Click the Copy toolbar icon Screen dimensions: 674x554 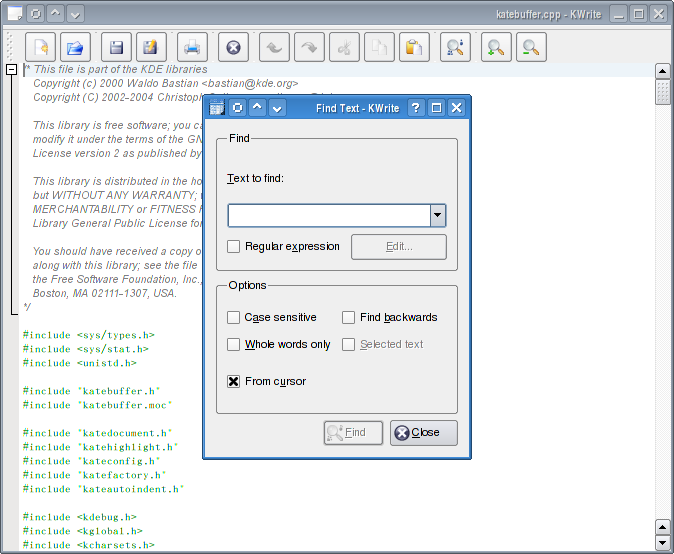pyautogui.click(x=379, y=47)
